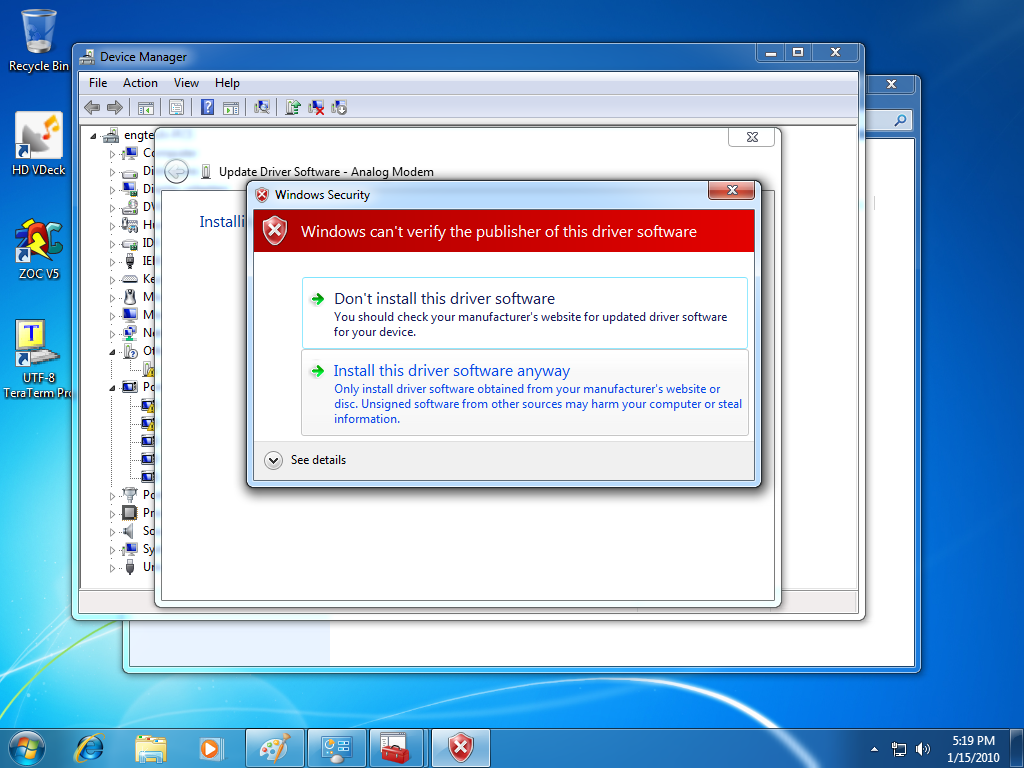Expand See details in Windows Security dialog
1024x768 pixels.
click(x=274, y=460)
